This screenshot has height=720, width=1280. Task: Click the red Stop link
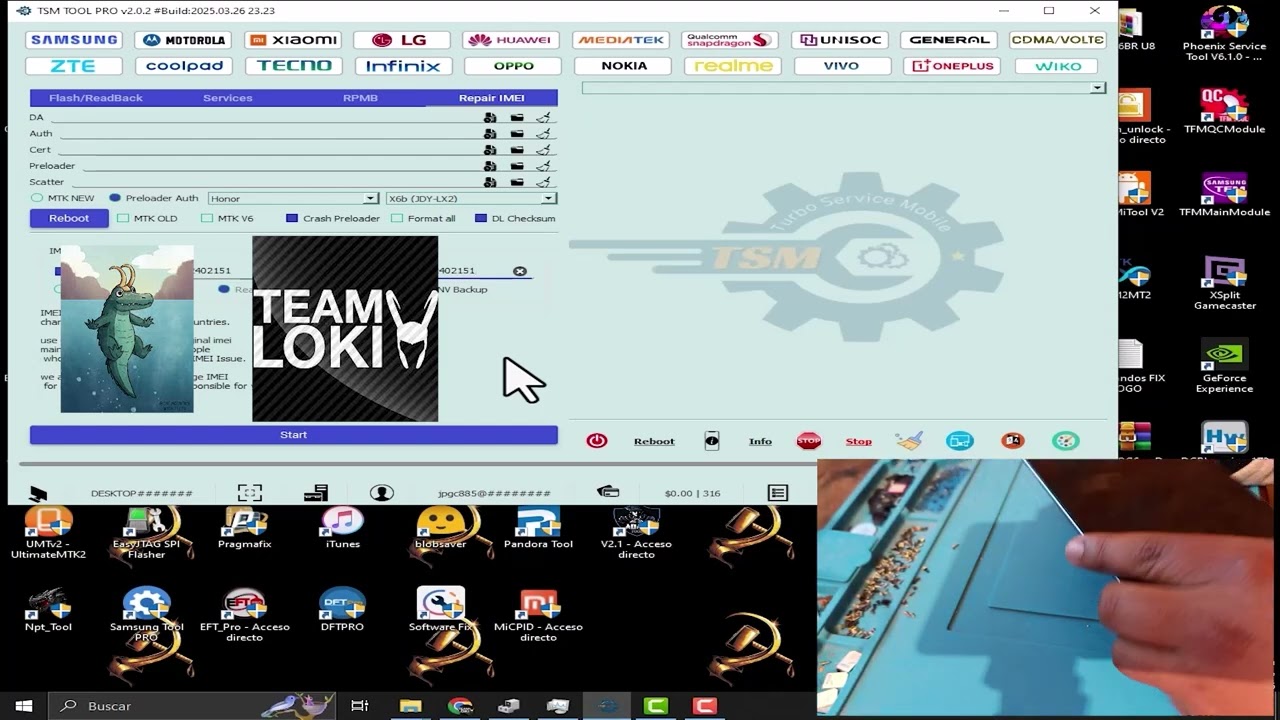pos(858,441)
